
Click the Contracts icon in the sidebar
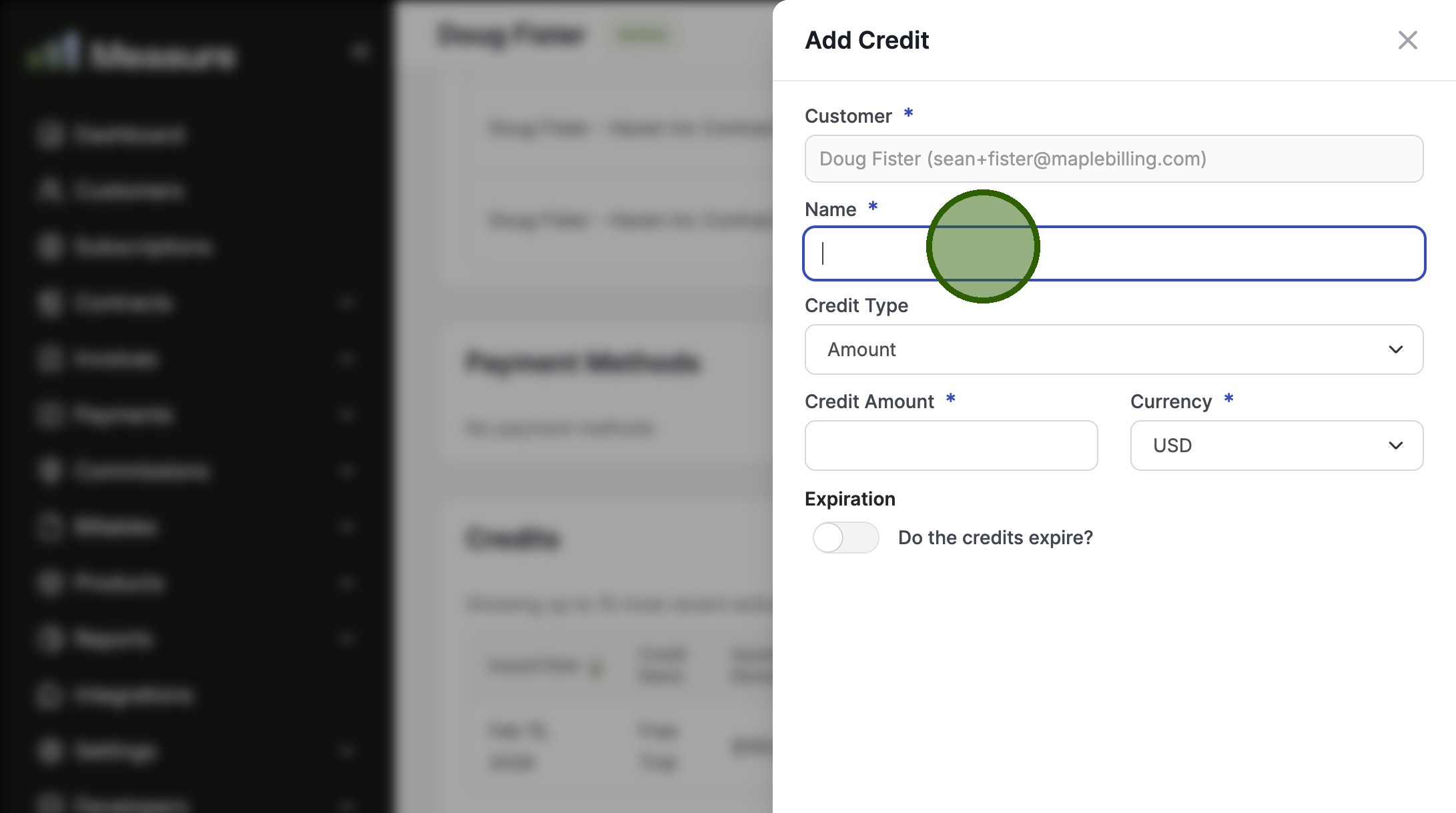50,303
